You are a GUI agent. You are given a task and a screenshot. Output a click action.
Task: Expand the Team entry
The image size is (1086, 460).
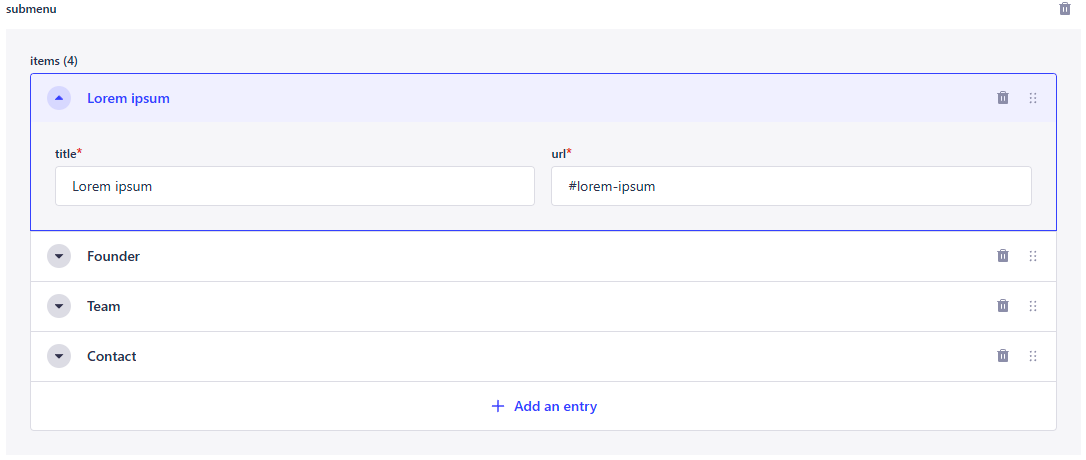pyautogui.click(x=59, y=306)
